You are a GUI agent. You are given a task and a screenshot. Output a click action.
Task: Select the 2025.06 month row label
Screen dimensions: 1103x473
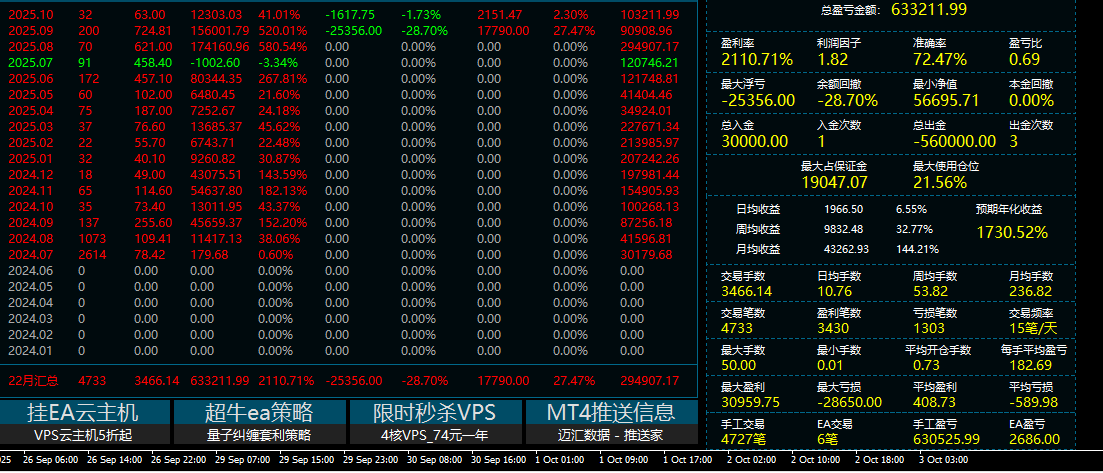[x=30, y=78]
